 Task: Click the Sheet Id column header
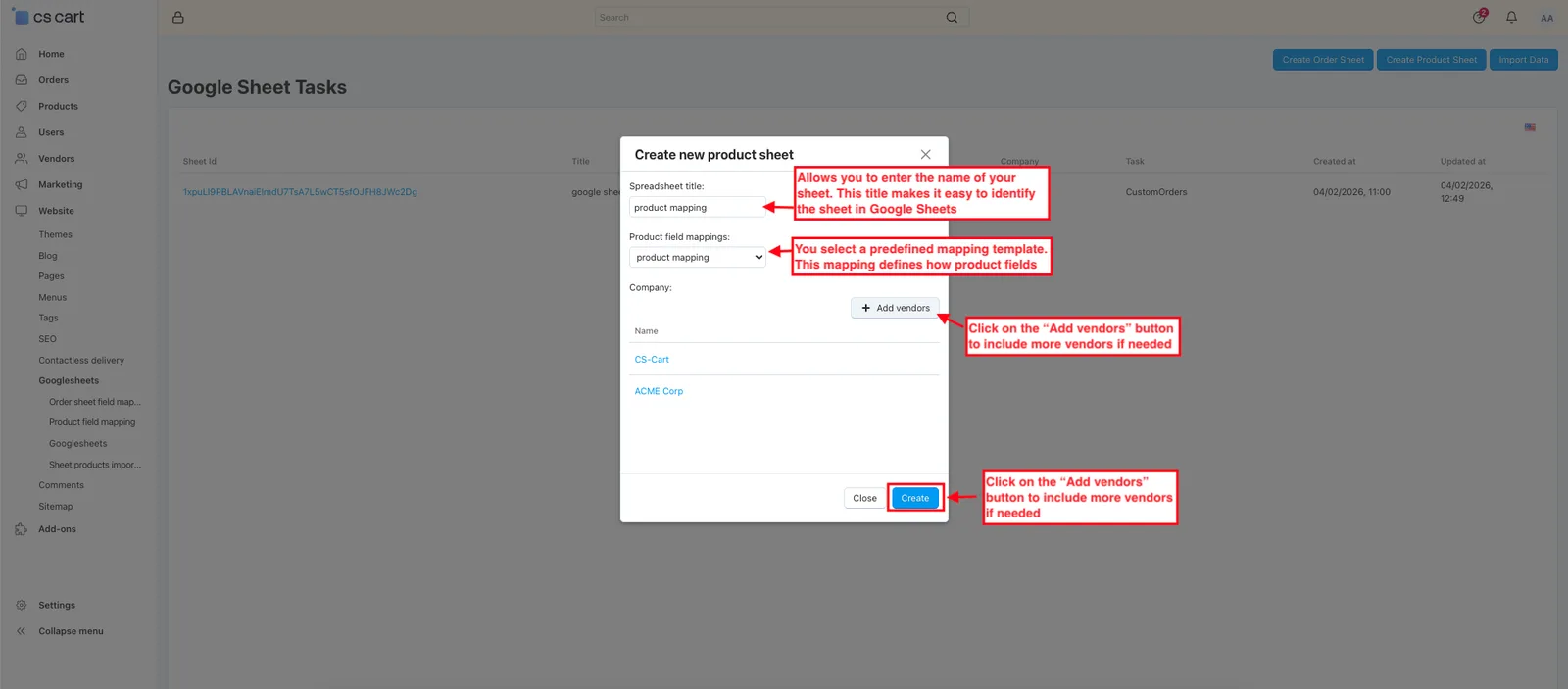click(x=200, y=162)
